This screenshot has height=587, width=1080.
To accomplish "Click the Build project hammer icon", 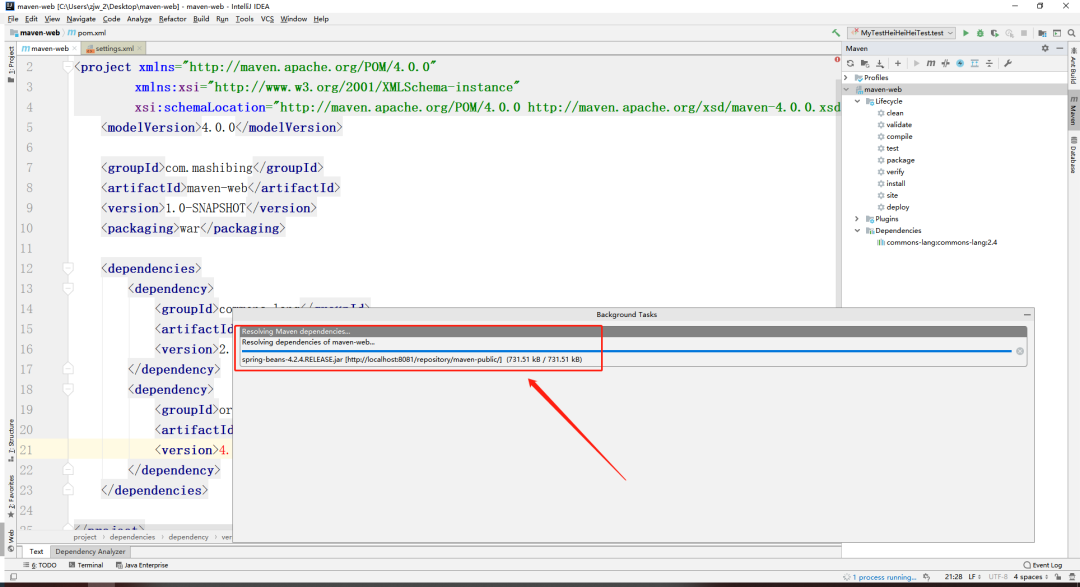I will [836, 33].
